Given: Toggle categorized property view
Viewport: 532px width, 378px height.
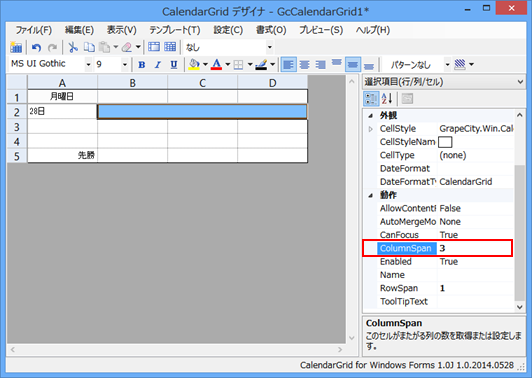Looking at the screenshot, I should pyautogui.click(x=371, y=99).
